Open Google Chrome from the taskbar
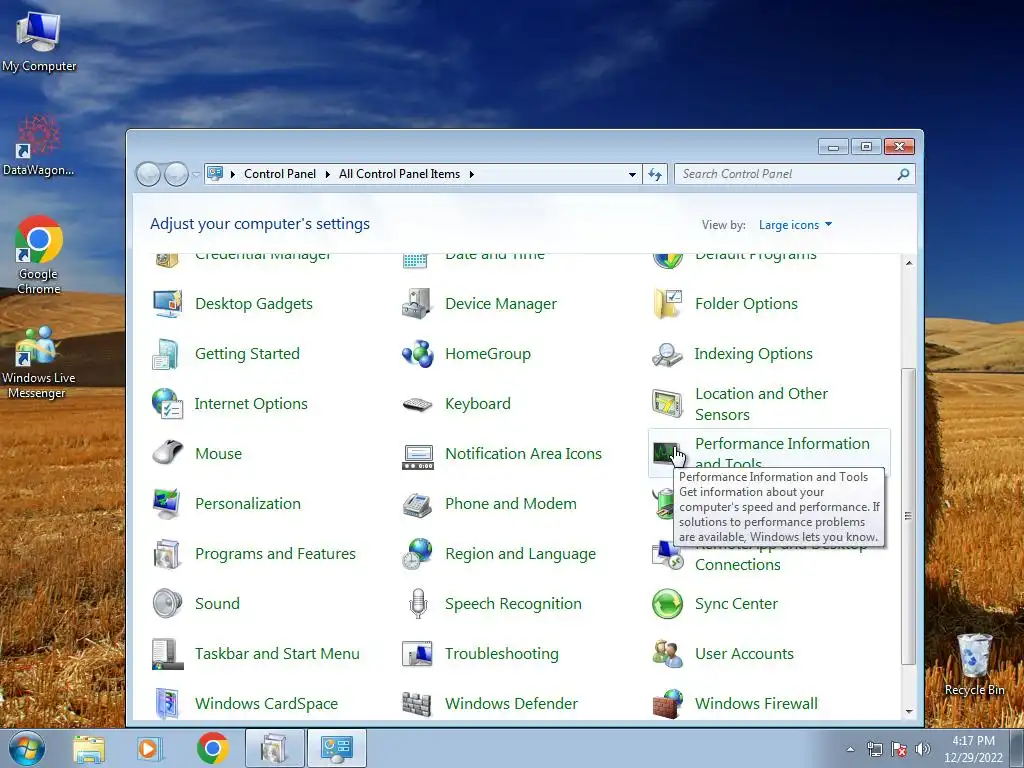 [x=212, y=748]
